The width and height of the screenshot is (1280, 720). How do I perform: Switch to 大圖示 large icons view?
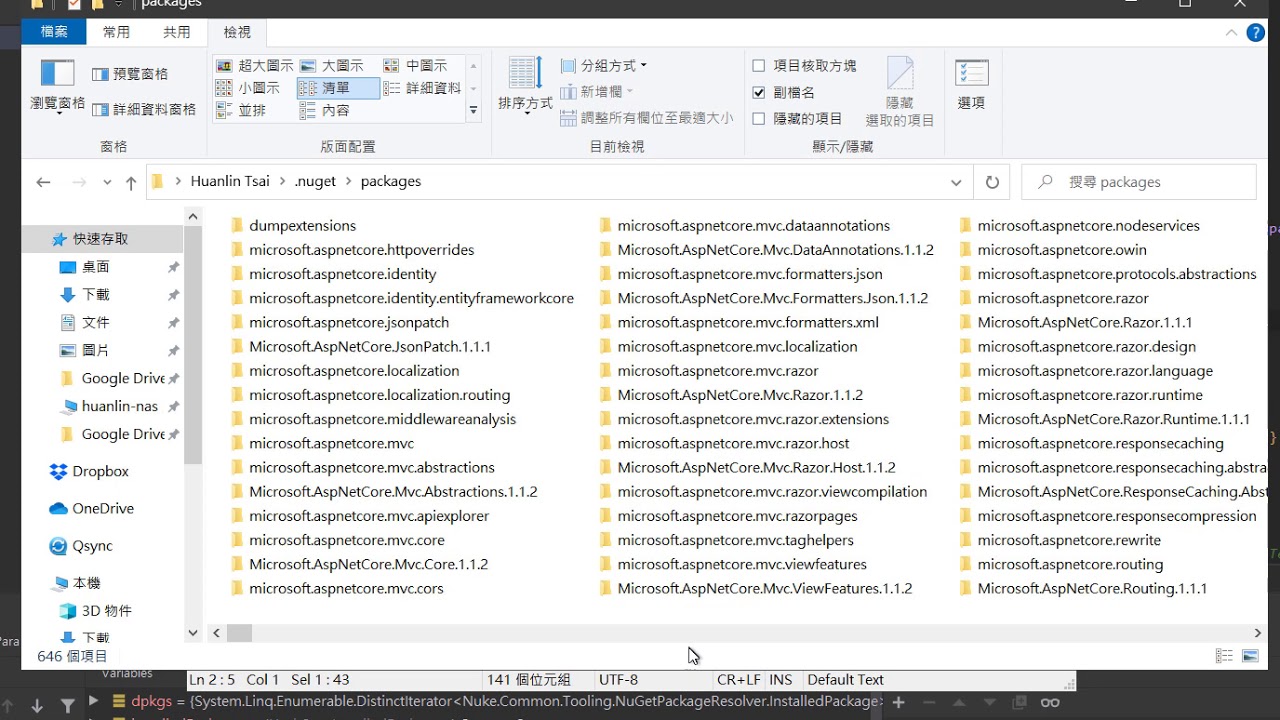coord(332,66)
